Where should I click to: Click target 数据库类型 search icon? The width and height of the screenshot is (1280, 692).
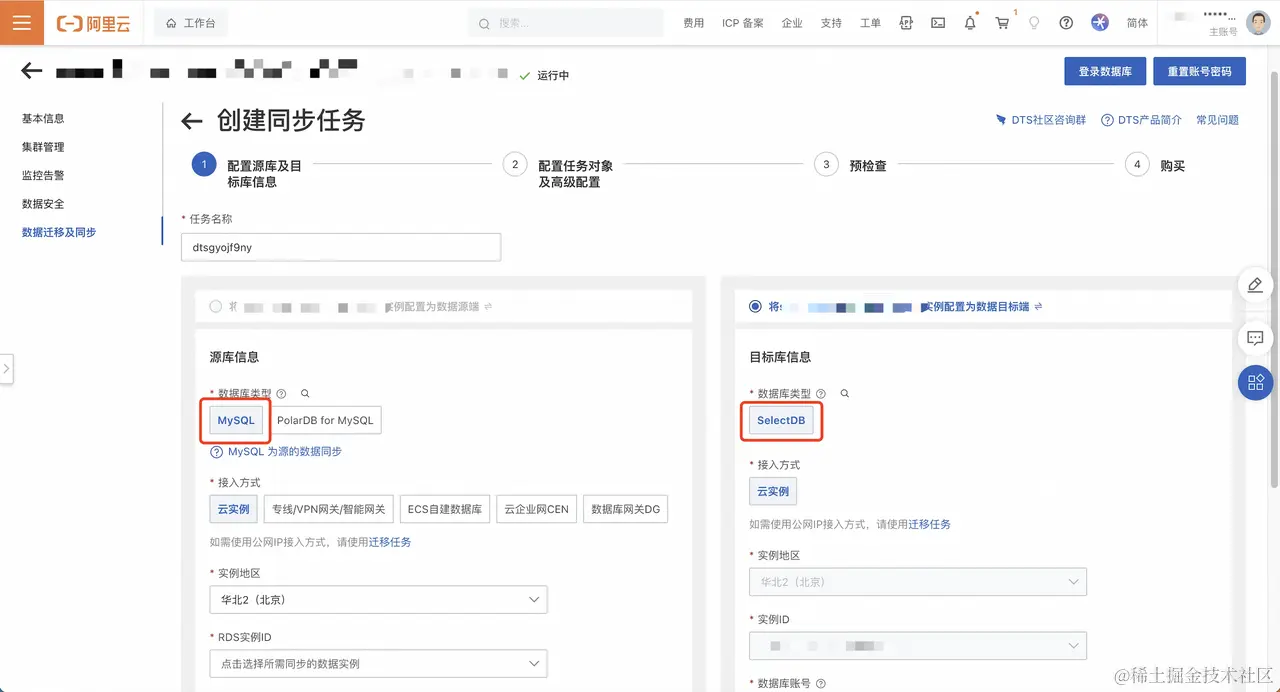[845, 394]
